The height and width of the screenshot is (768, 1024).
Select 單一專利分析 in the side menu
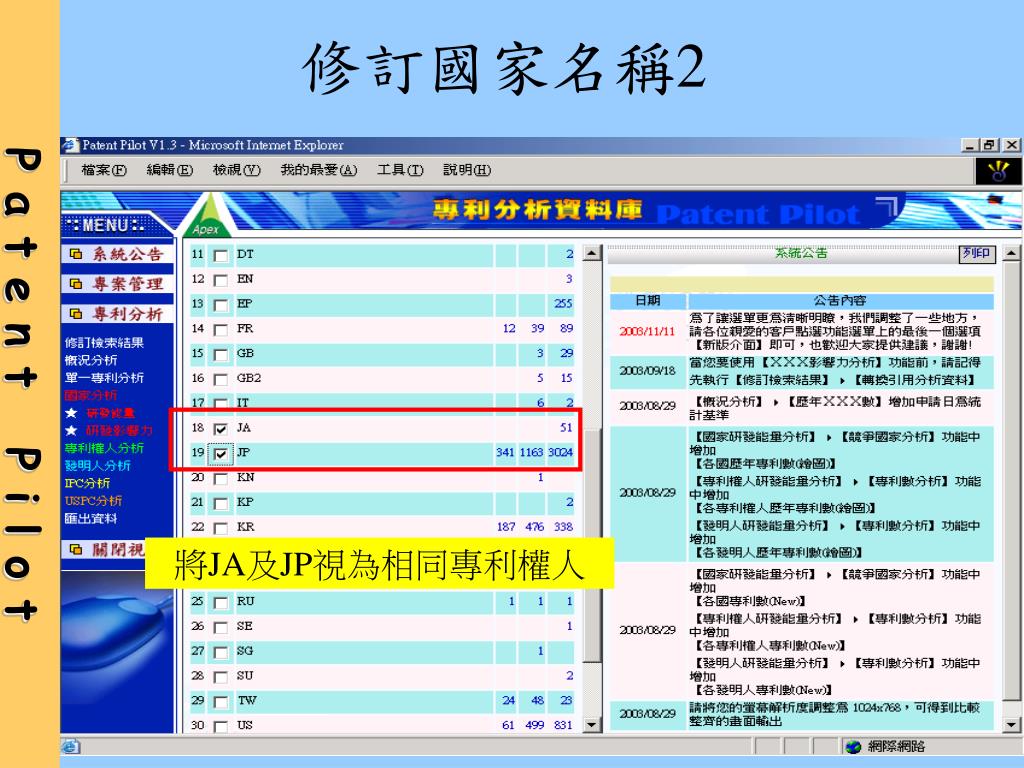(104, 377)
